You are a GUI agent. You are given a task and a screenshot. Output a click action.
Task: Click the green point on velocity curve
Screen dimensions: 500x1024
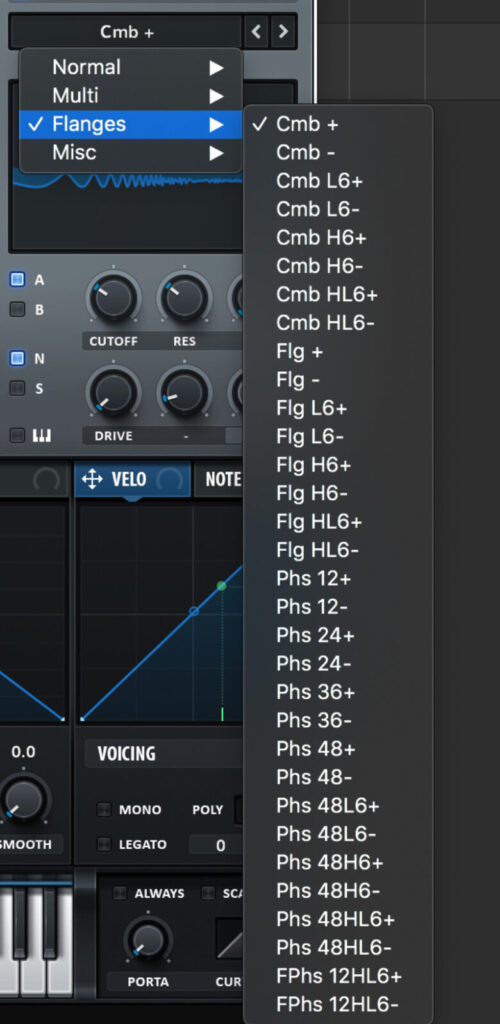pos(221,586)
